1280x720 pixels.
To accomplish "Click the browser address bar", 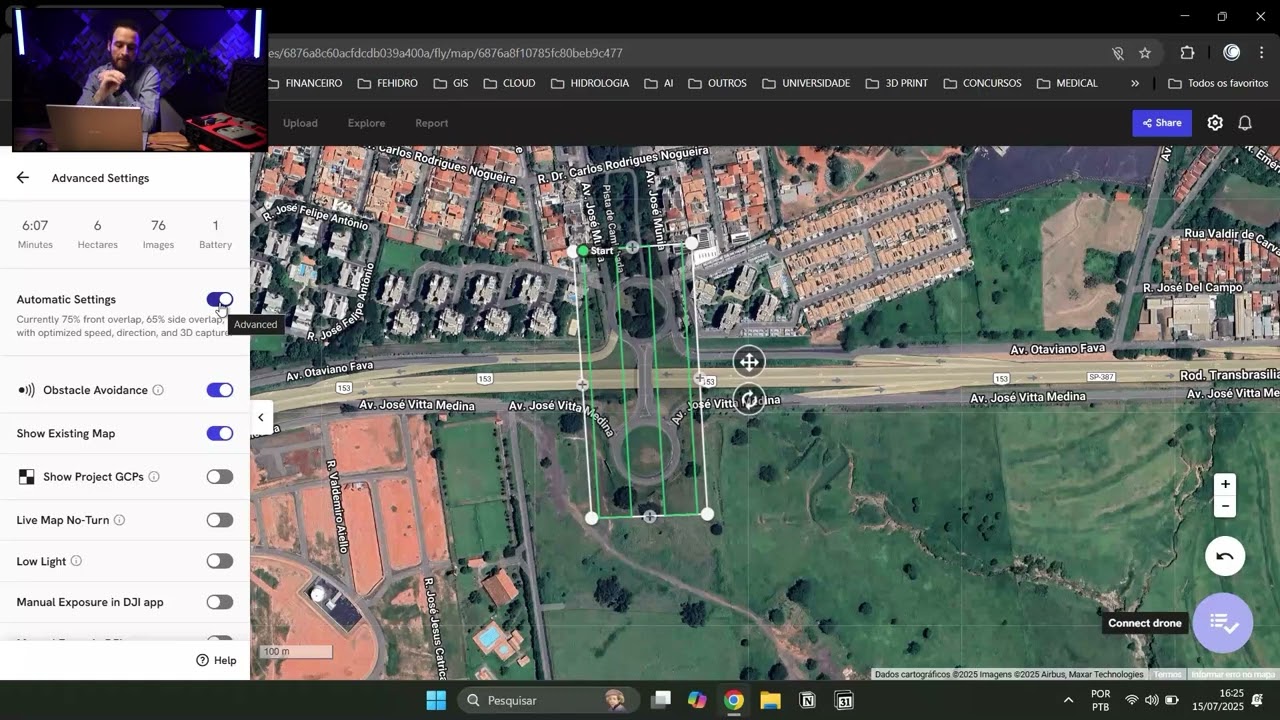I will point(690,53).
